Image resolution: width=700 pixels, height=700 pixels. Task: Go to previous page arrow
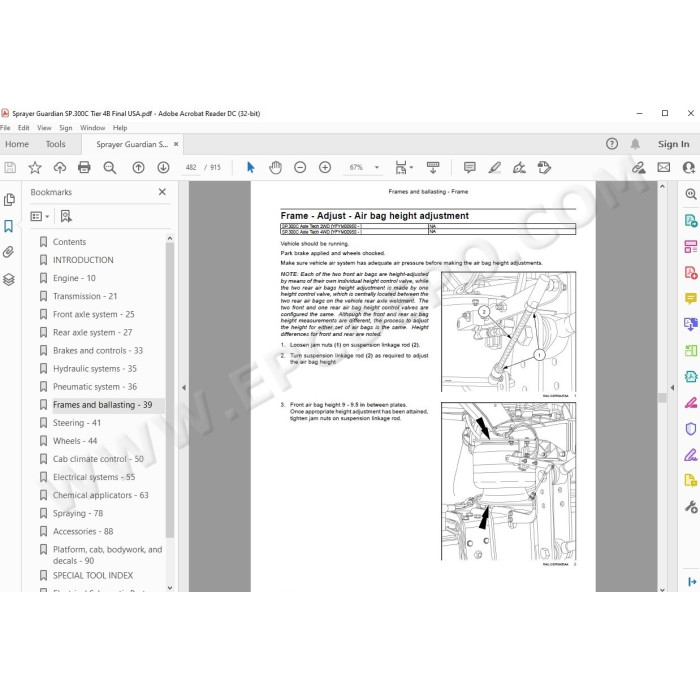click(x=138, y=167)
